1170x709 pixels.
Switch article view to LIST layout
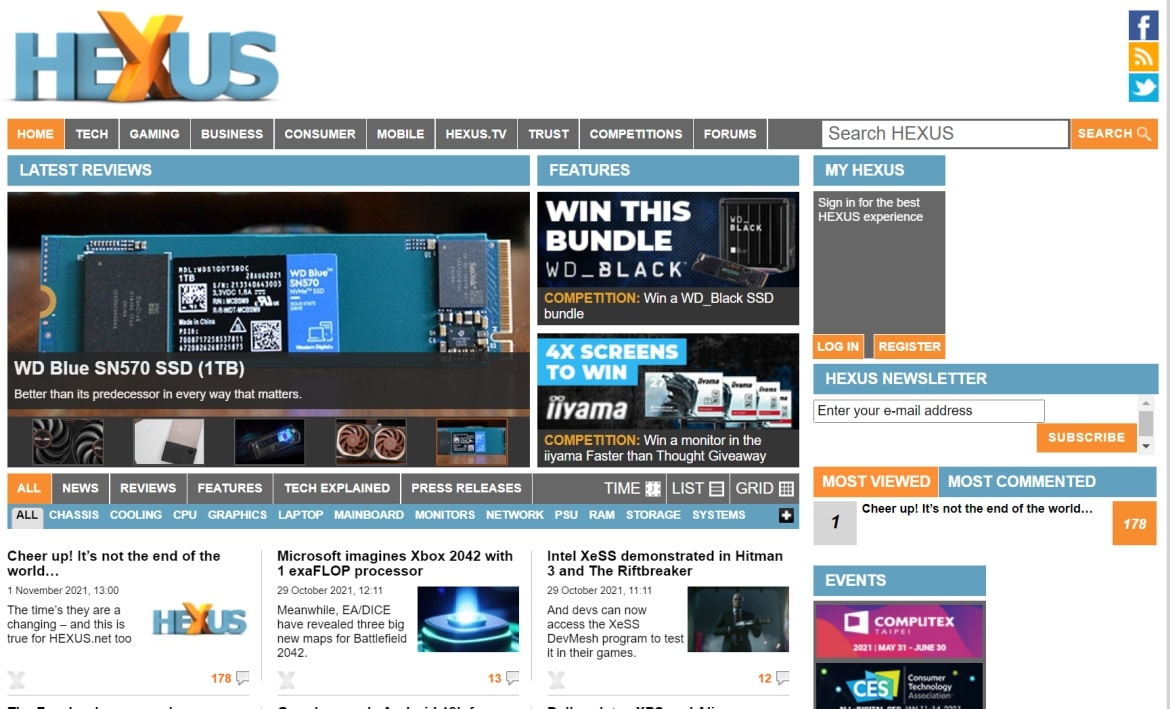pos(697,488)
